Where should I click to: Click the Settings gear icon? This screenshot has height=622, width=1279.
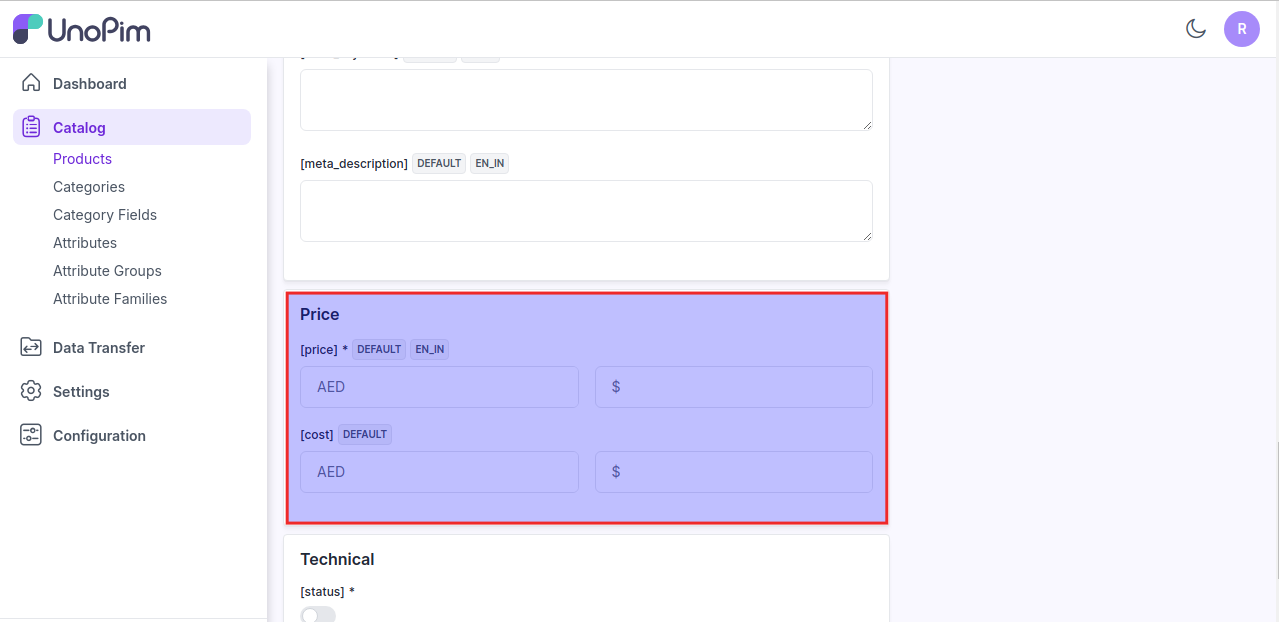(31, 391)
